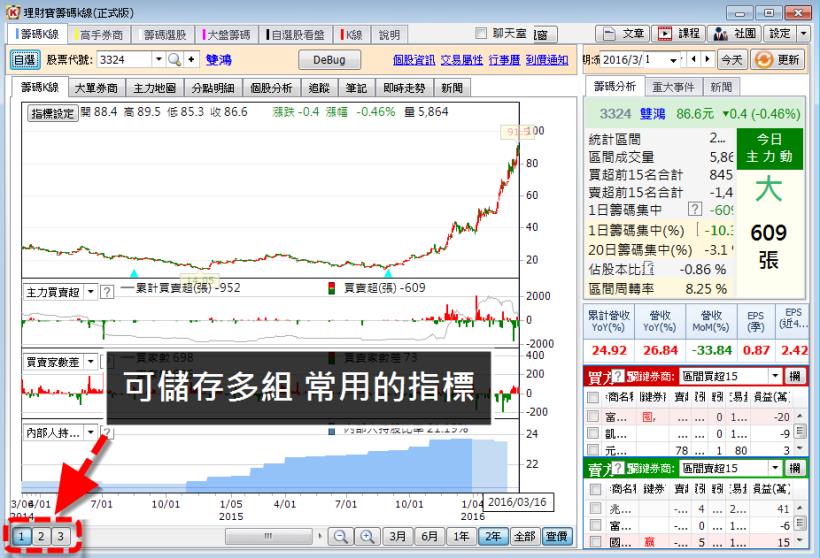
Task: Open the 到價通知 link
Action: click(546, 60)
